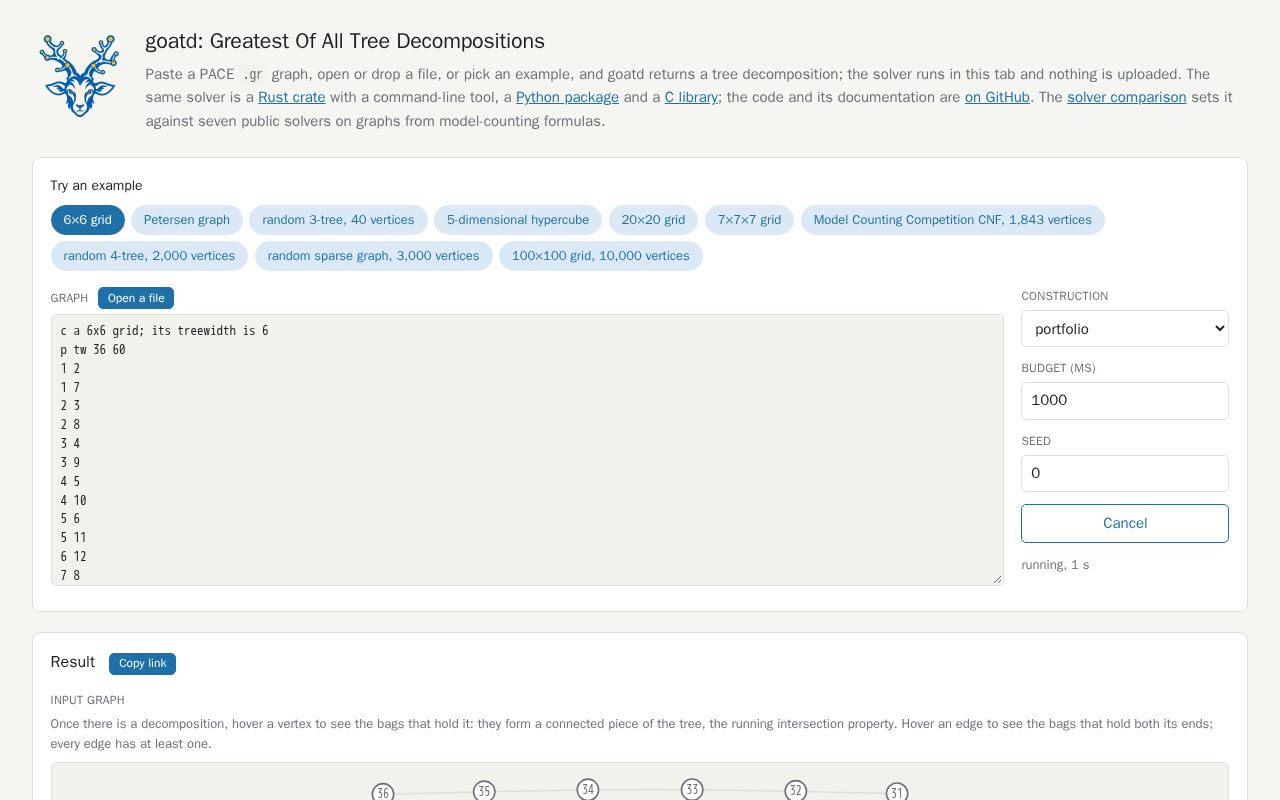Choose random 3-tree, 40 vertices example

click(x=338, y=220)
